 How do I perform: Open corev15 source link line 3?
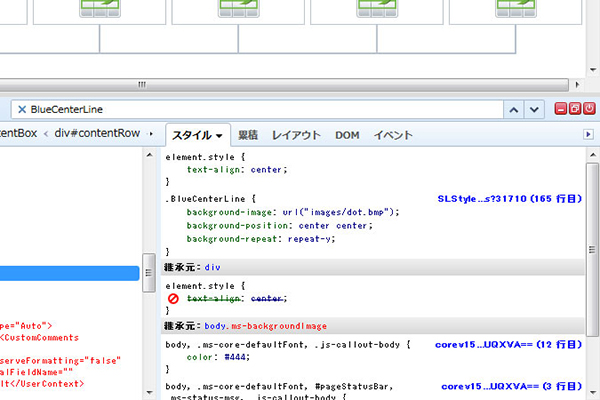tap(511, 386)
